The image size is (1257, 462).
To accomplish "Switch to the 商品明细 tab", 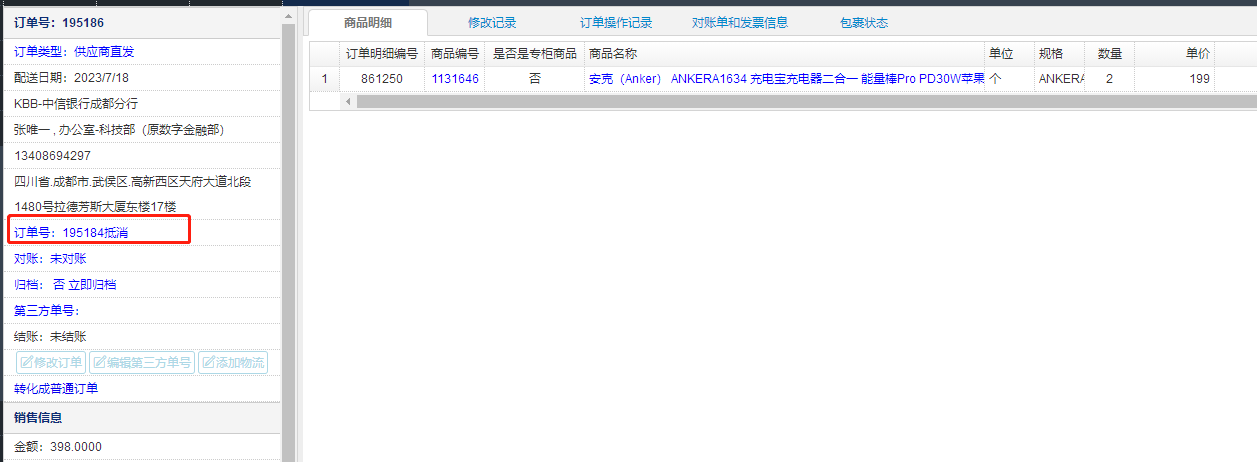I will pos(367,23).
